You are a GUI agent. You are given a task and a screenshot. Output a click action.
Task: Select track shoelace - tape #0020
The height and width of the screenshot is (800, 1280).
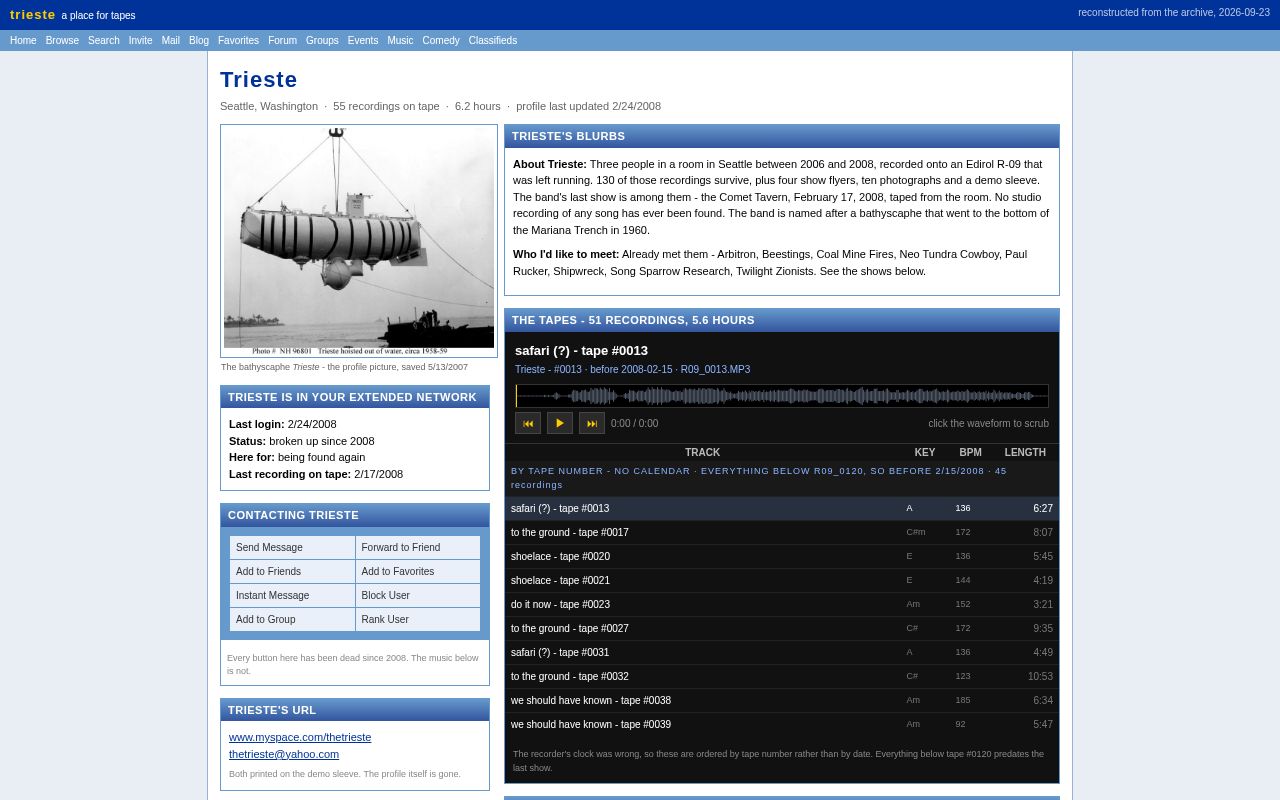pos(782,557)
